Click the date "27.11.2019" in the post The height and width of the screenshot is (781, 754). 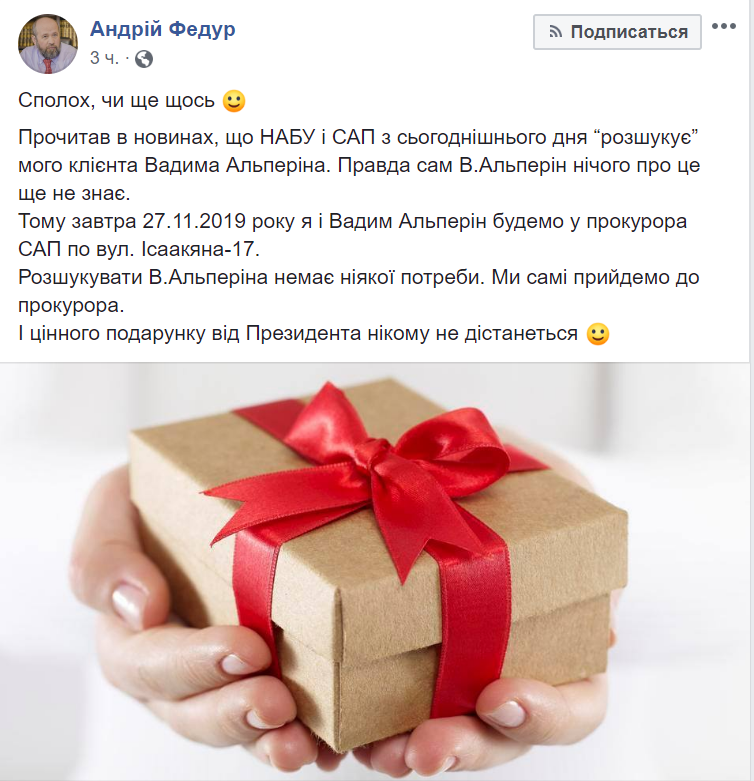(194, 221)
